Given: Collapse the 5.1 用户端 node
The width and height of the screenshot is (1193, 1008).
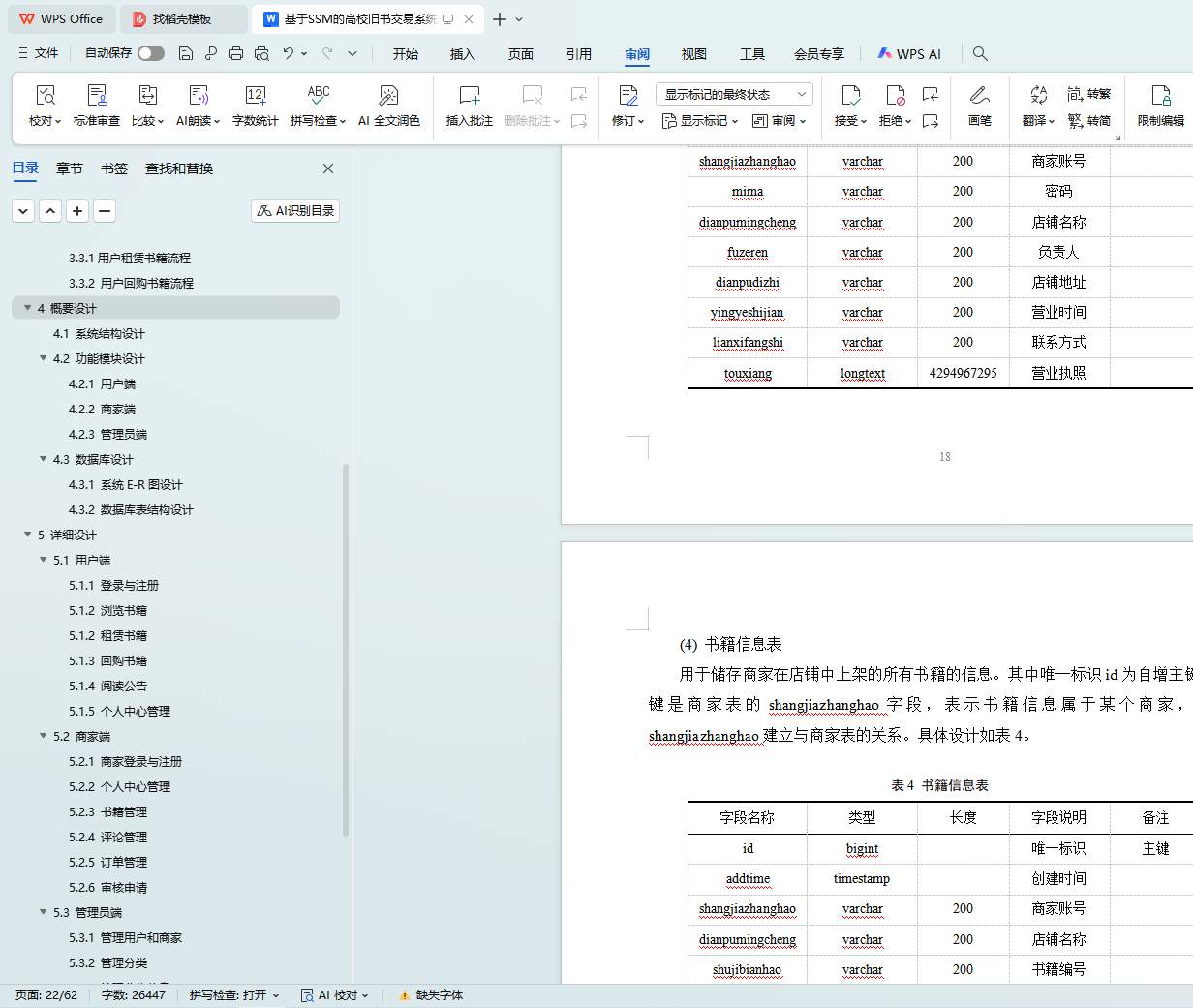Looking at the screenshot, I should (x=43, y=560).
